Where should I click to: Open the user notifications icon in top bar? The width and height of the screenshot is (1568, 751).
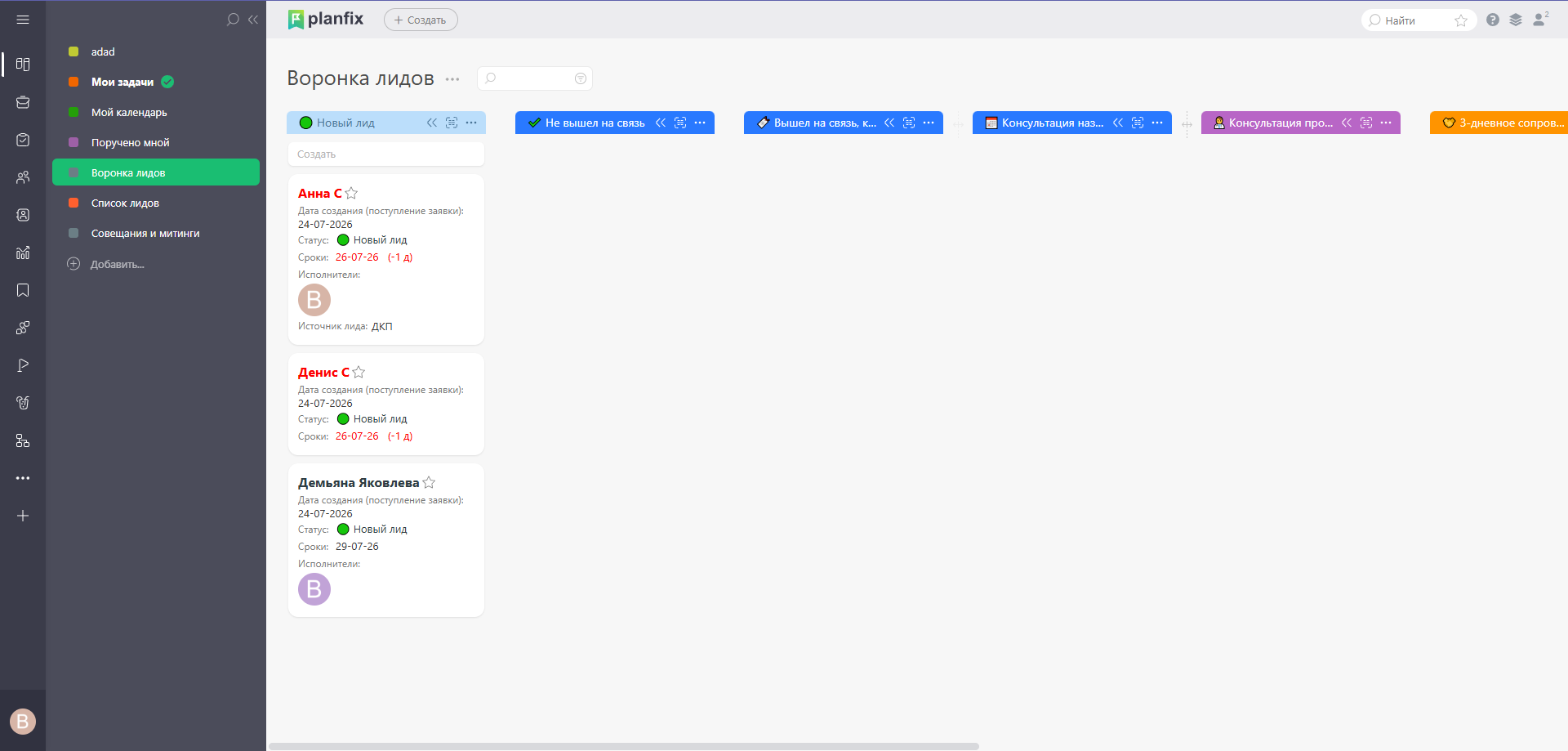pos(1540,19)
